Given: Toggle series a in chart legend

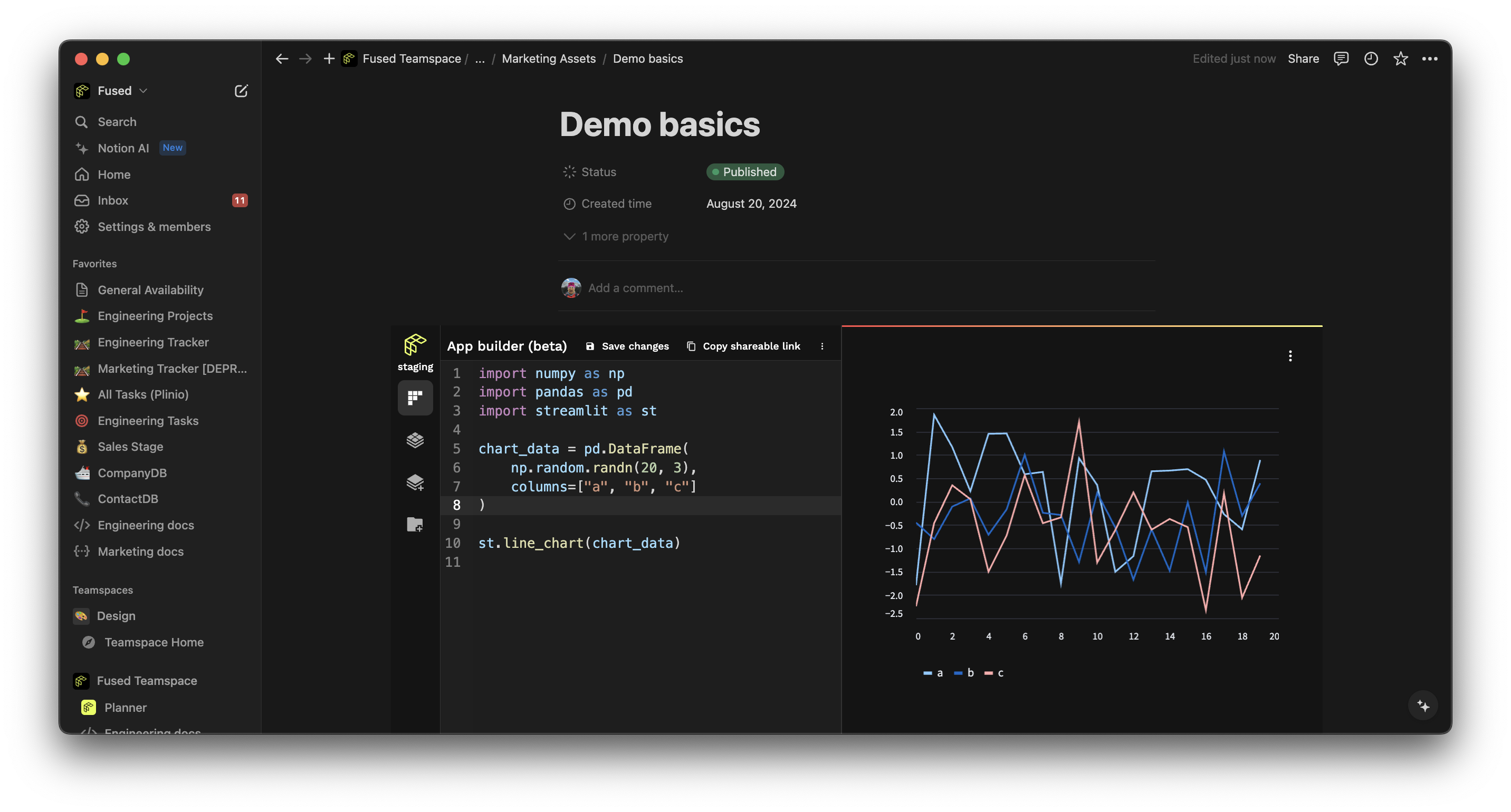Looking at the screenshot, I should coord(933,673).
